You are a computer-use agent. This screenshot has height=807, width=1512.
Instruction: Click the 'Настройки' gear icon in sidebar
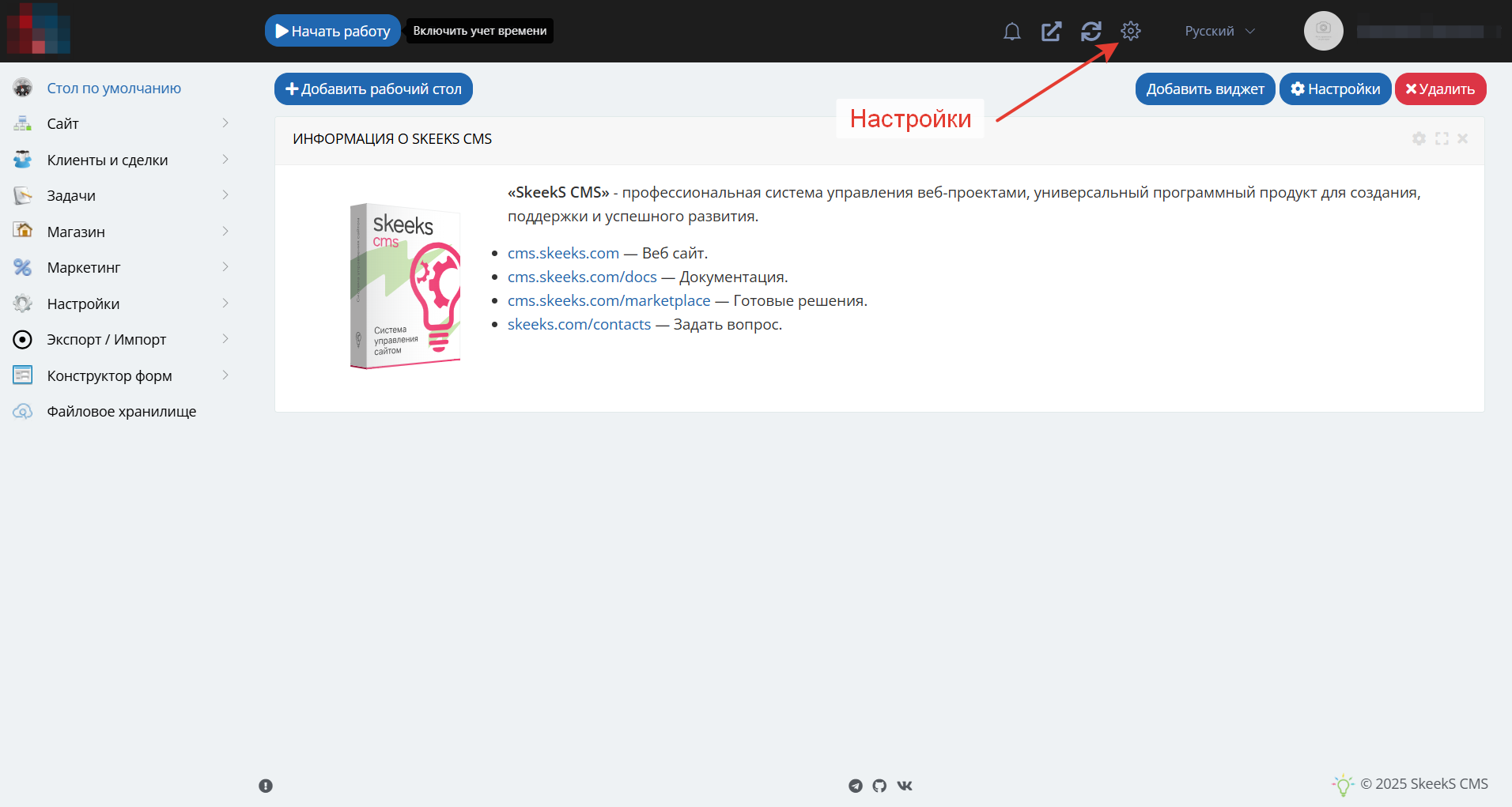[23, 304]
